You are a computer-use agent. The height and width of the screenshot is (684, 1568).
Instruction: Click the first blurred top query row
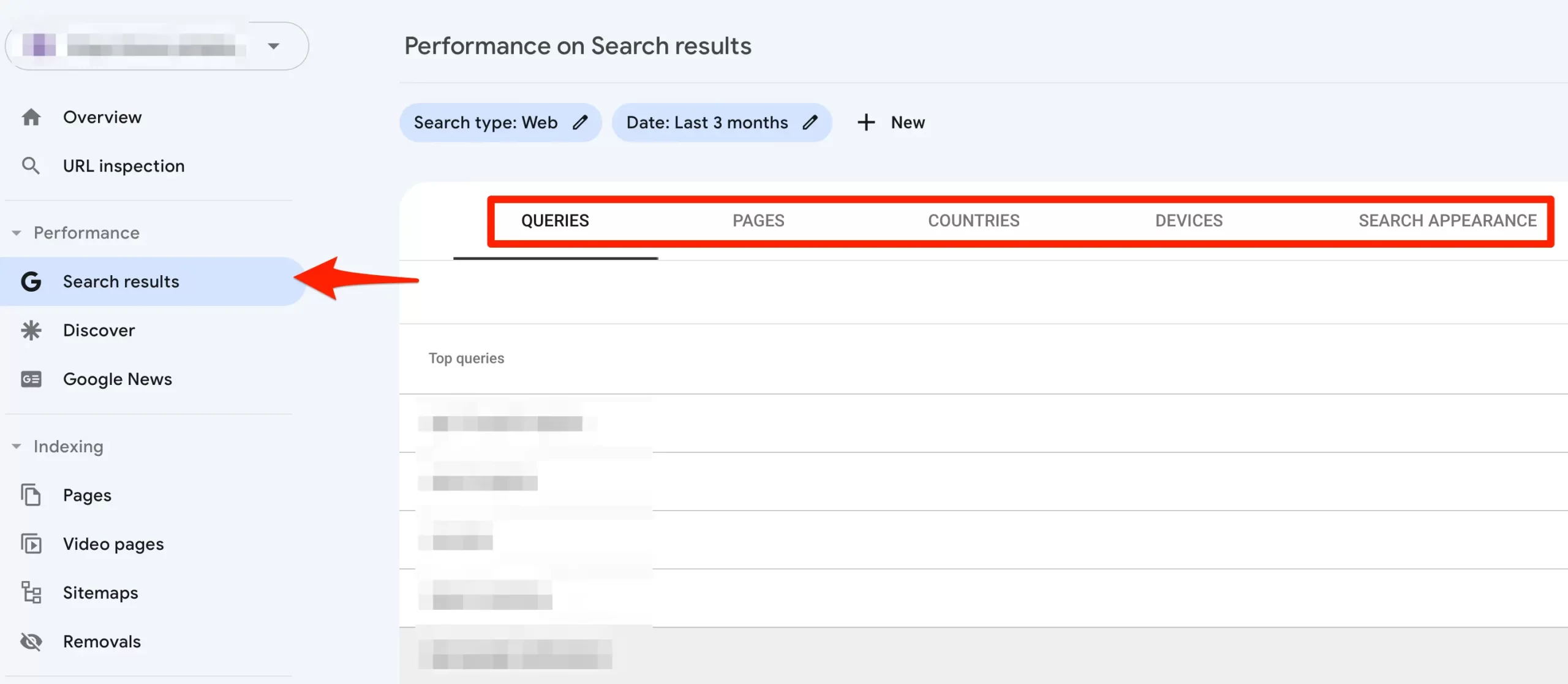(x=507, y=424)
